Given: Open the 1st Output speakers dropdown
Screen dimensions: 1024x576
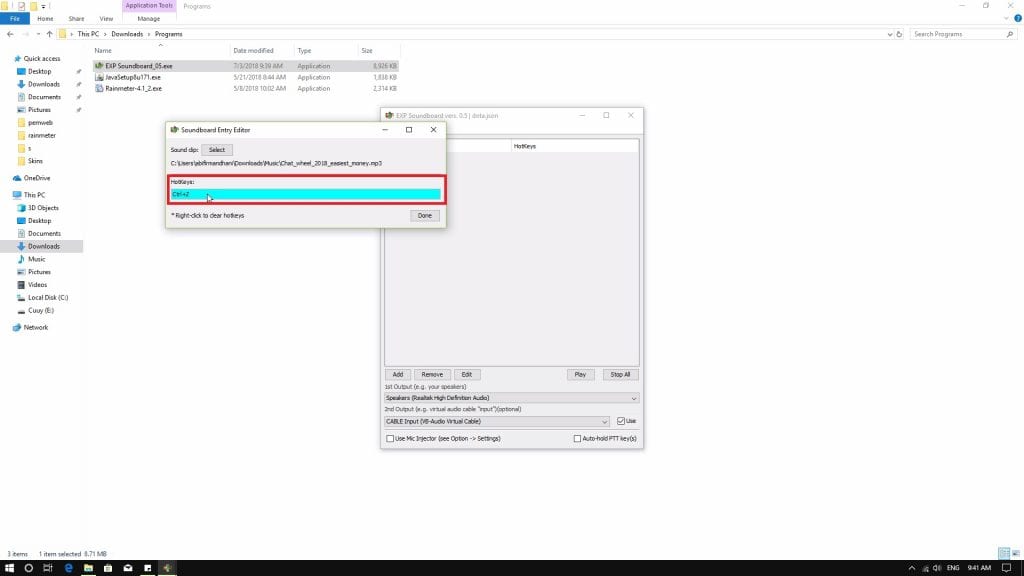Looking at the screenshot, I should [x=511, y=398].
